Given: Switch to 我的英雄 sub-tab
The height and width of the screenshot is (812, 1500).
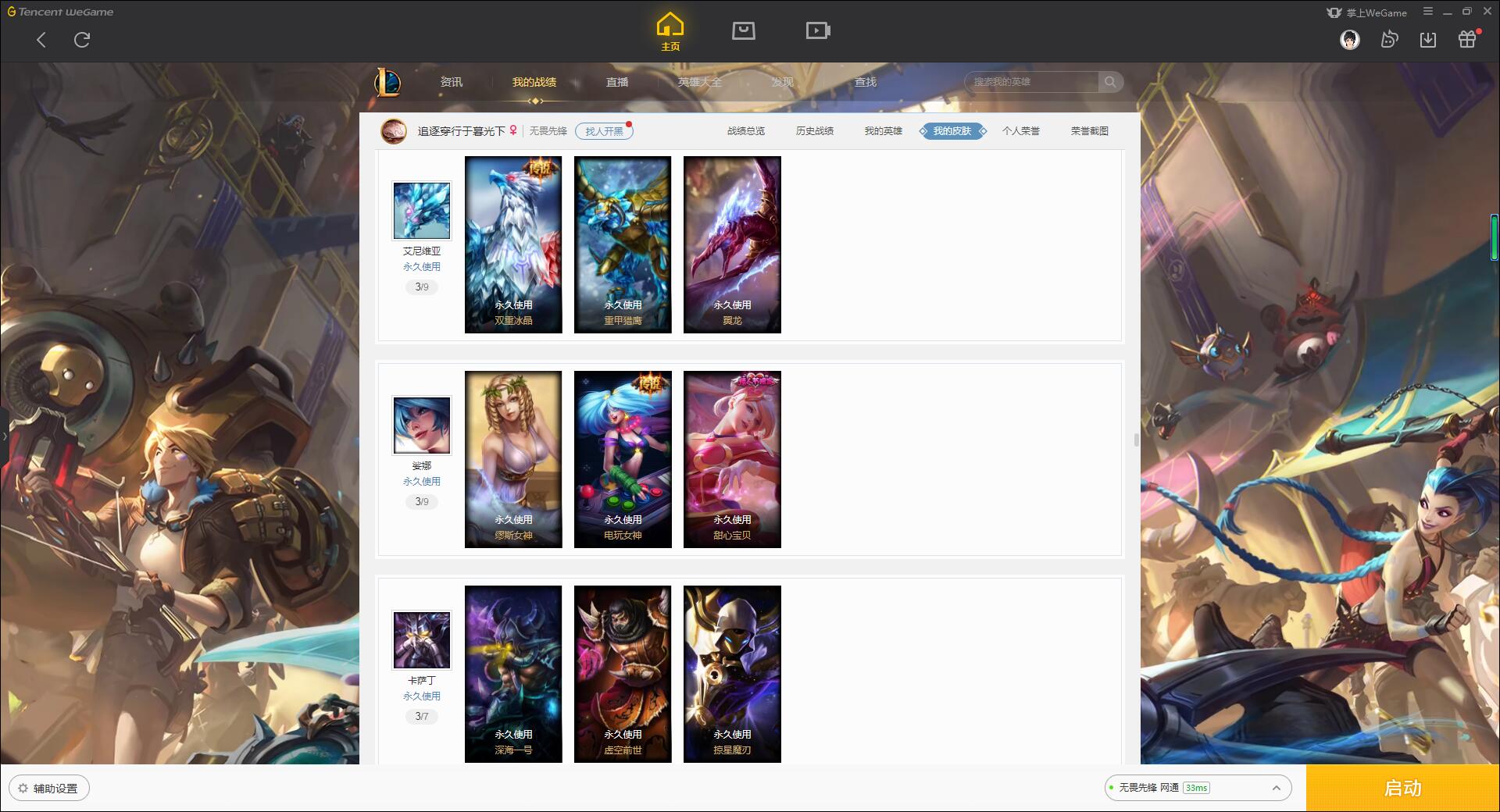Looking at the screenshot, I should pos(884,131).
